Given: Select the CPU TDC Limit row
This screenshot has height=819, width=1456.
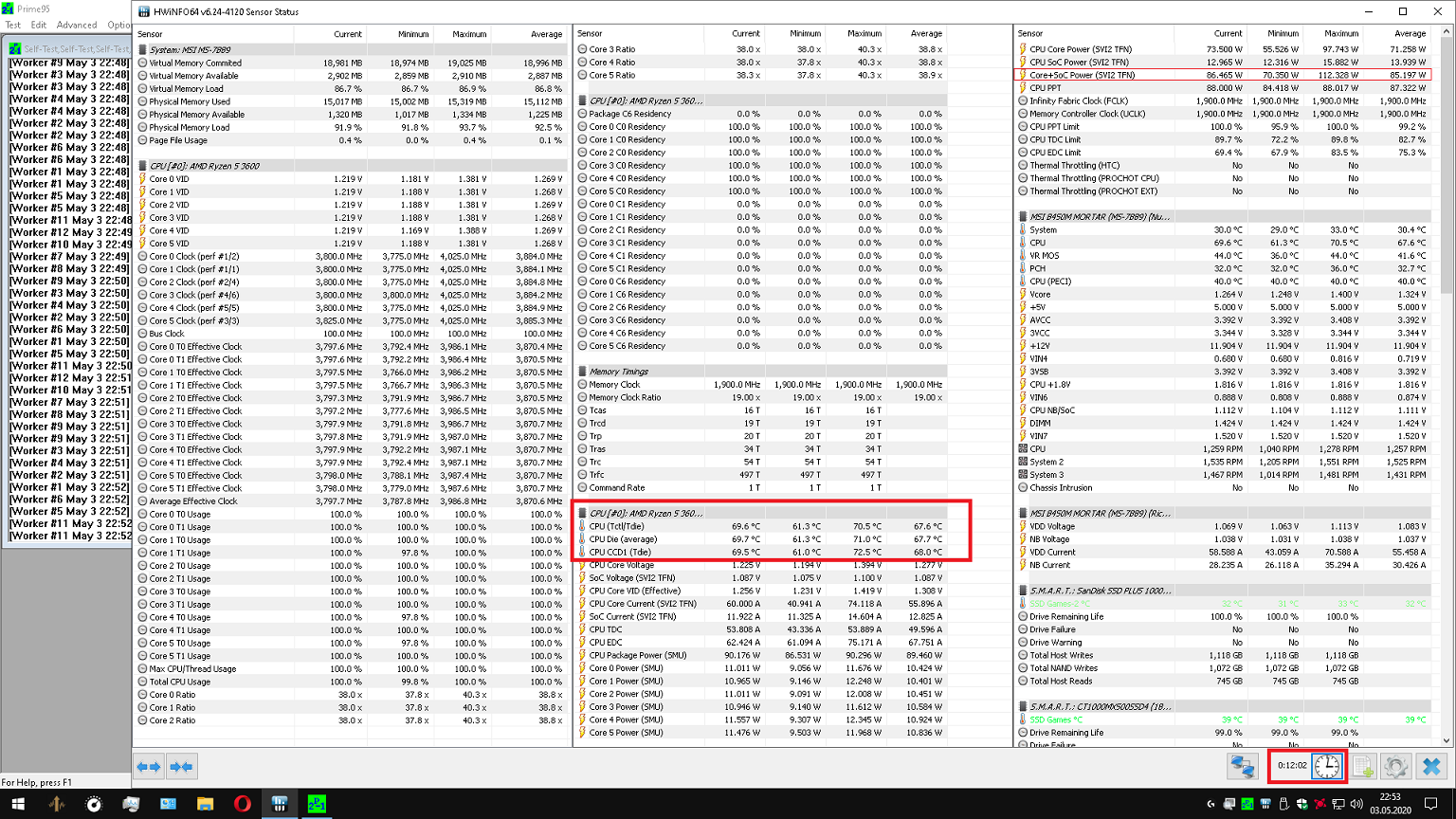Looking at the screenshot, I should pyautogui.click(x=1223, y=139).
